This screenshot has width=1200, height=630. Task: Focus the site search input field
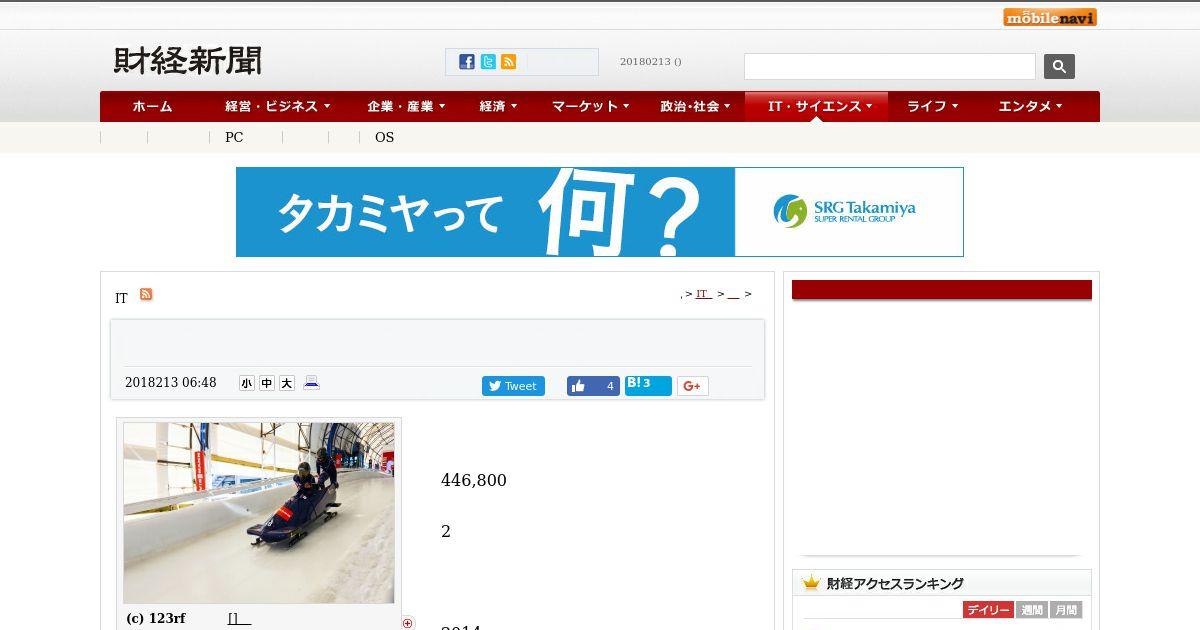pyautogui.click(x=890, y=67)
